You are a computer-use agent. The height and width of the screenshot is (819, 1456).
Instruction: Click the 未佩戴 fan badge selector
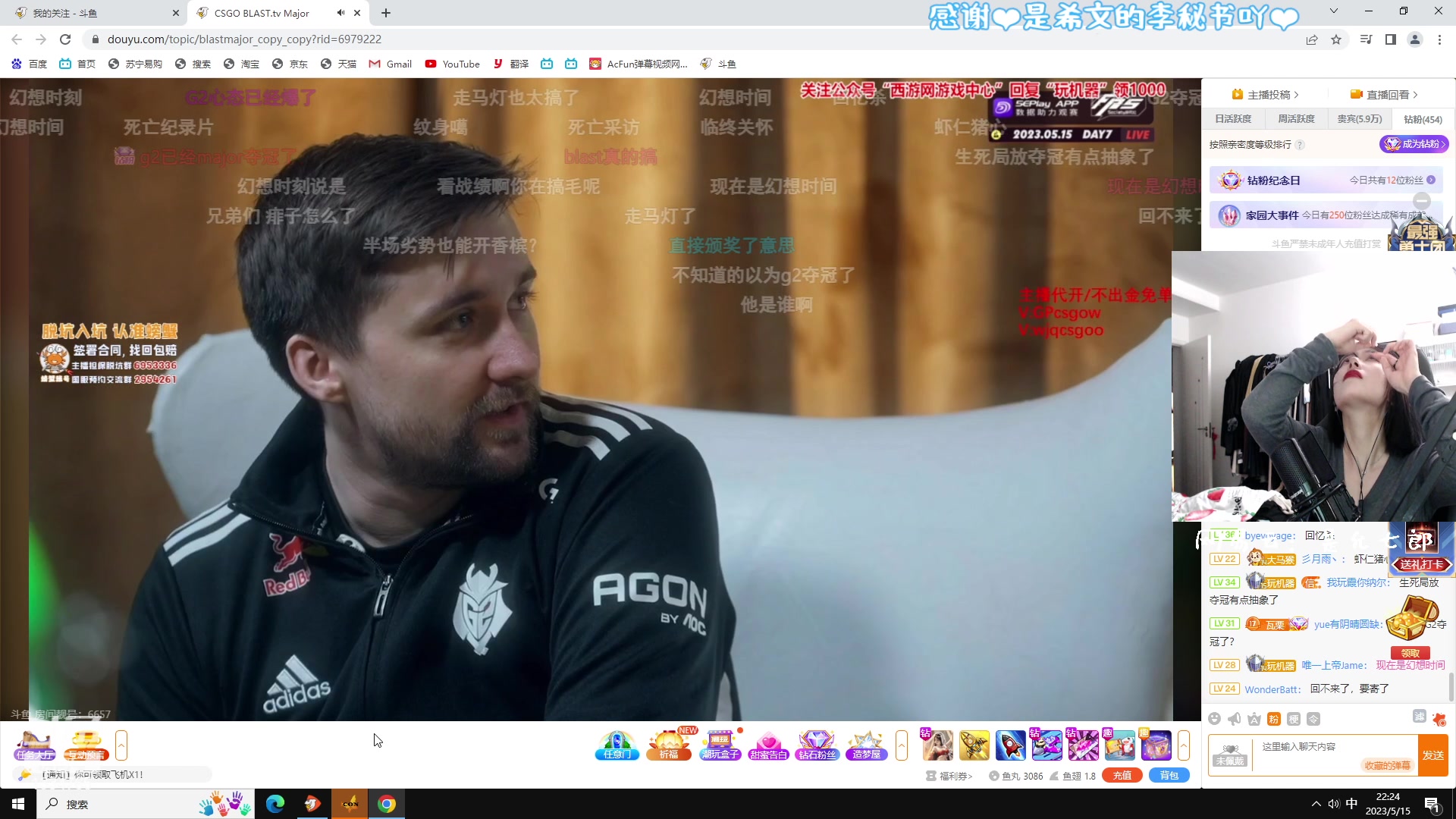(1229, 755)
